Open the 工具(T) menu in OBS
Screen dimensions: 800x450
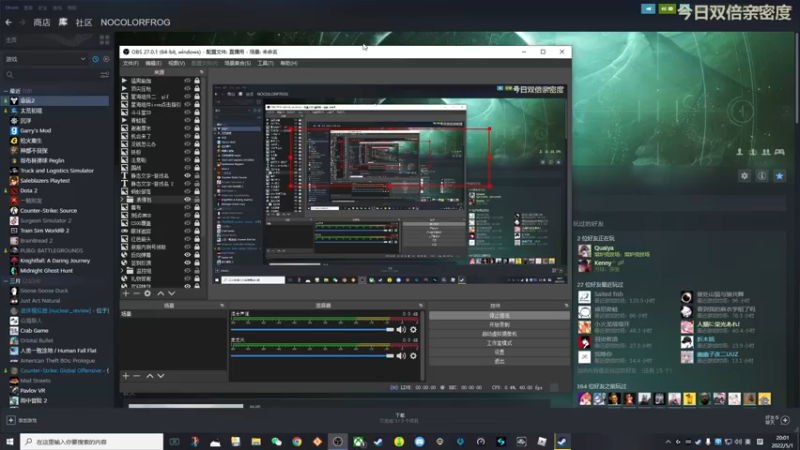point(265,63)
